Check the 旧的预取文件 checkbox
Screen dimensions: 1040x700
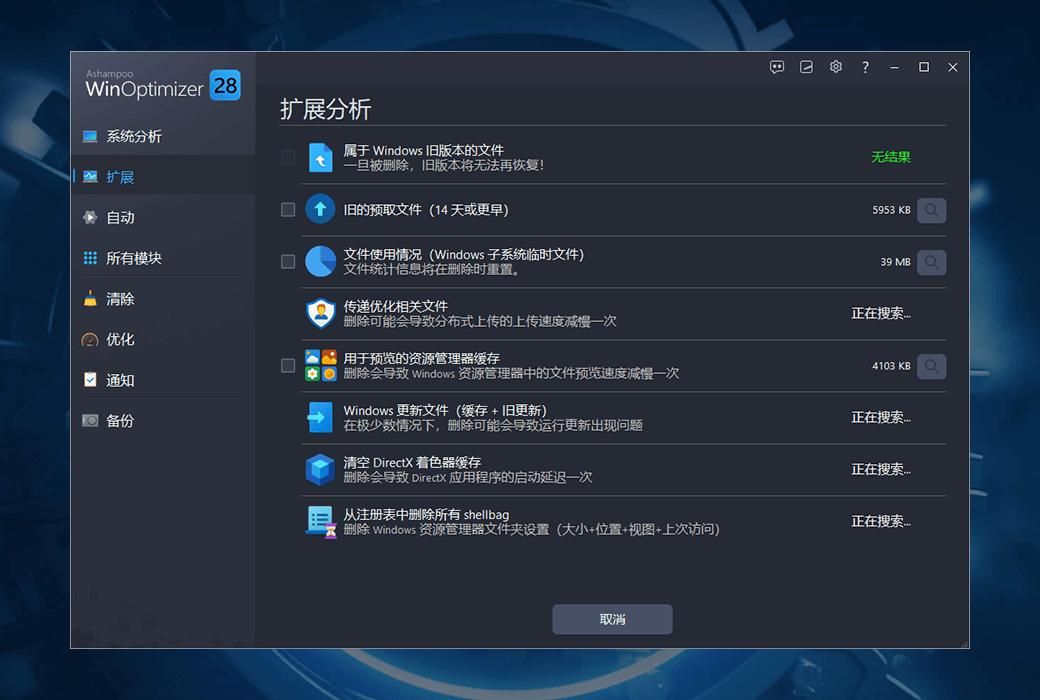click(288, 210)
